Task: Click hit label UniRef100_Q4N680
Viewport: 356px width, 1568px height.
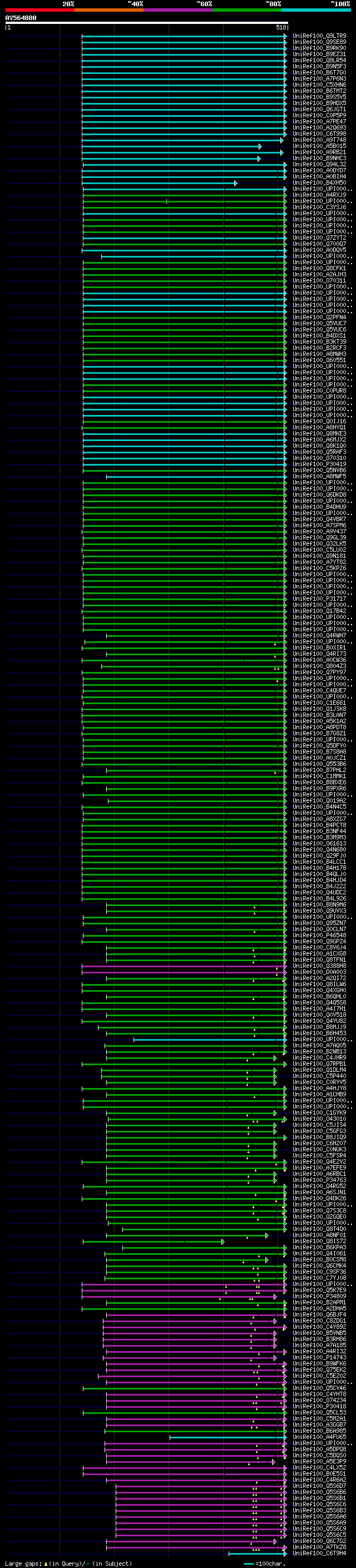Action: click(319, 850)
